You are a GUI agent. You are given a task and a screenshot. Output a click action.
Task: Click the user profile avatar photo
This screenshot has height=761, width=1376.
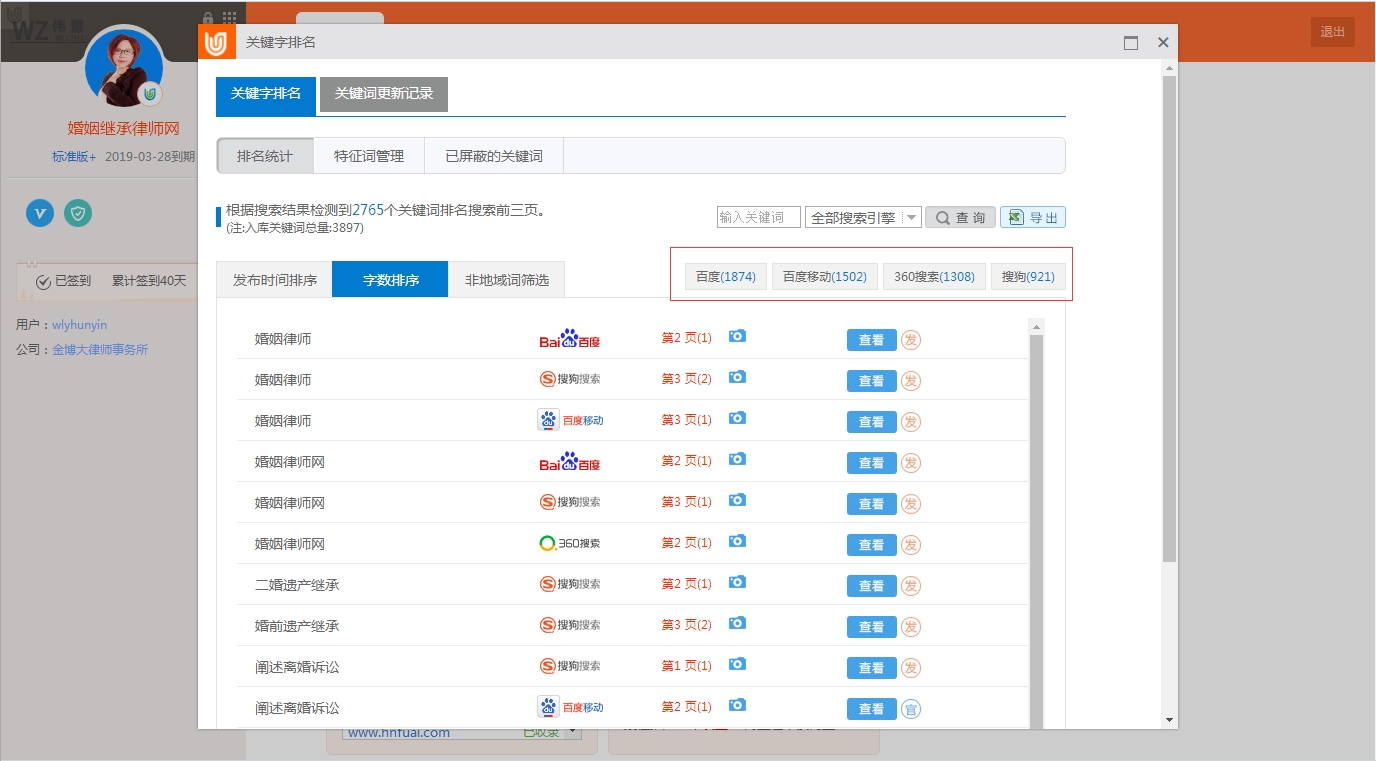tap(123, 68)
